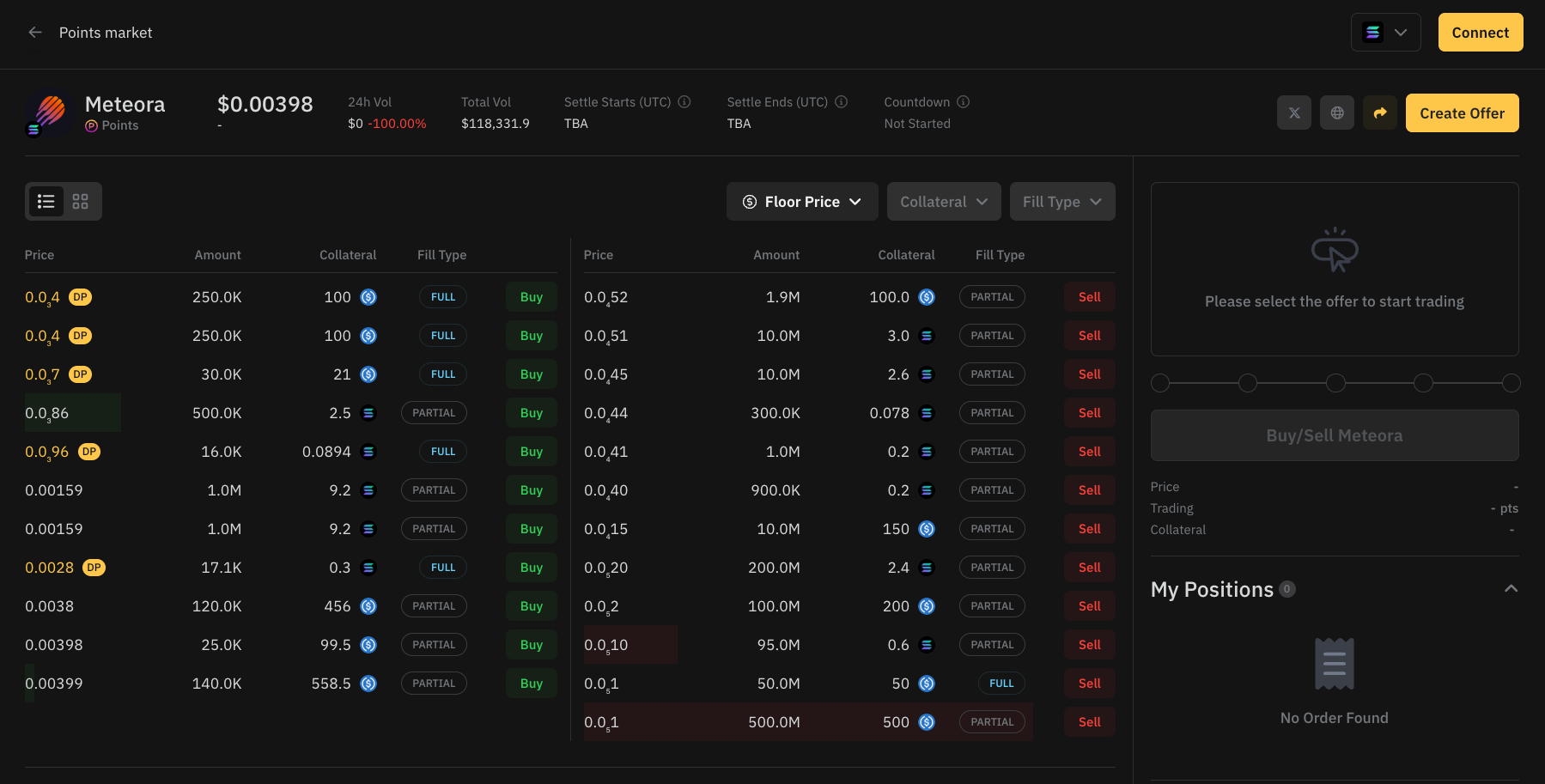Buy the 0.00399 price offer
1545x784 pixels.
coord(532,684)
